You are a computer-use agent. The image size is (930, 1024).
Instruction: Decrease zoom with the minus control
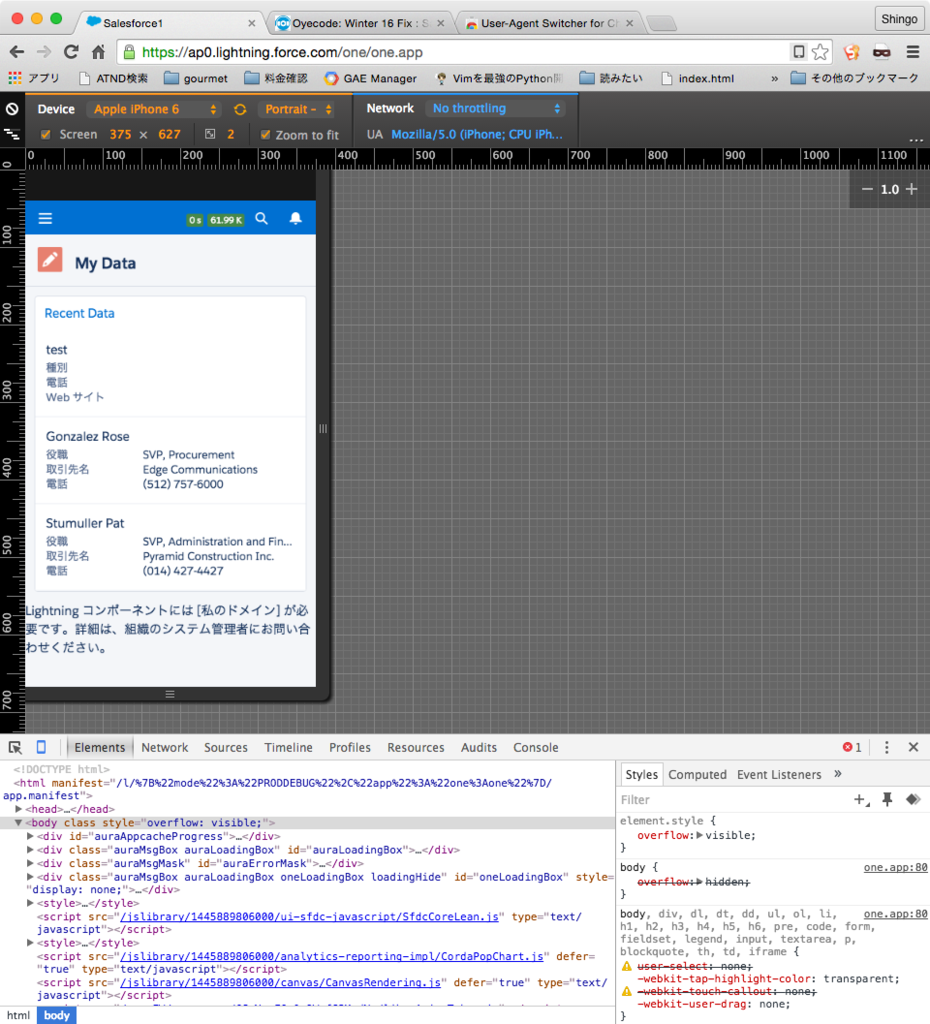click(x=866, y=188)
